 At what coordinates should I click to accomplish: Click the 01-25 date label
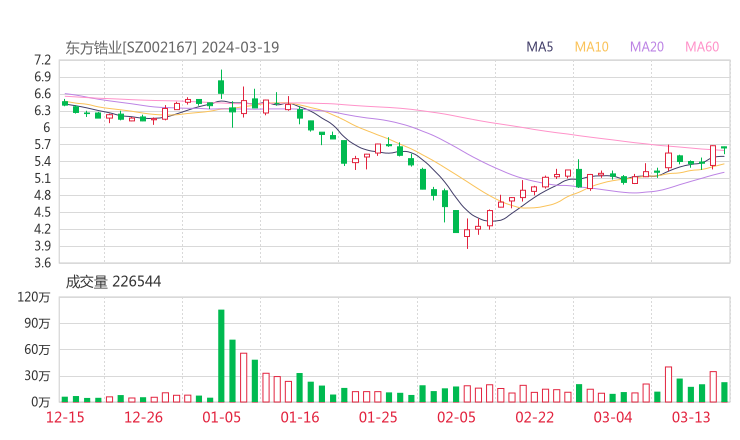[378, 417]
